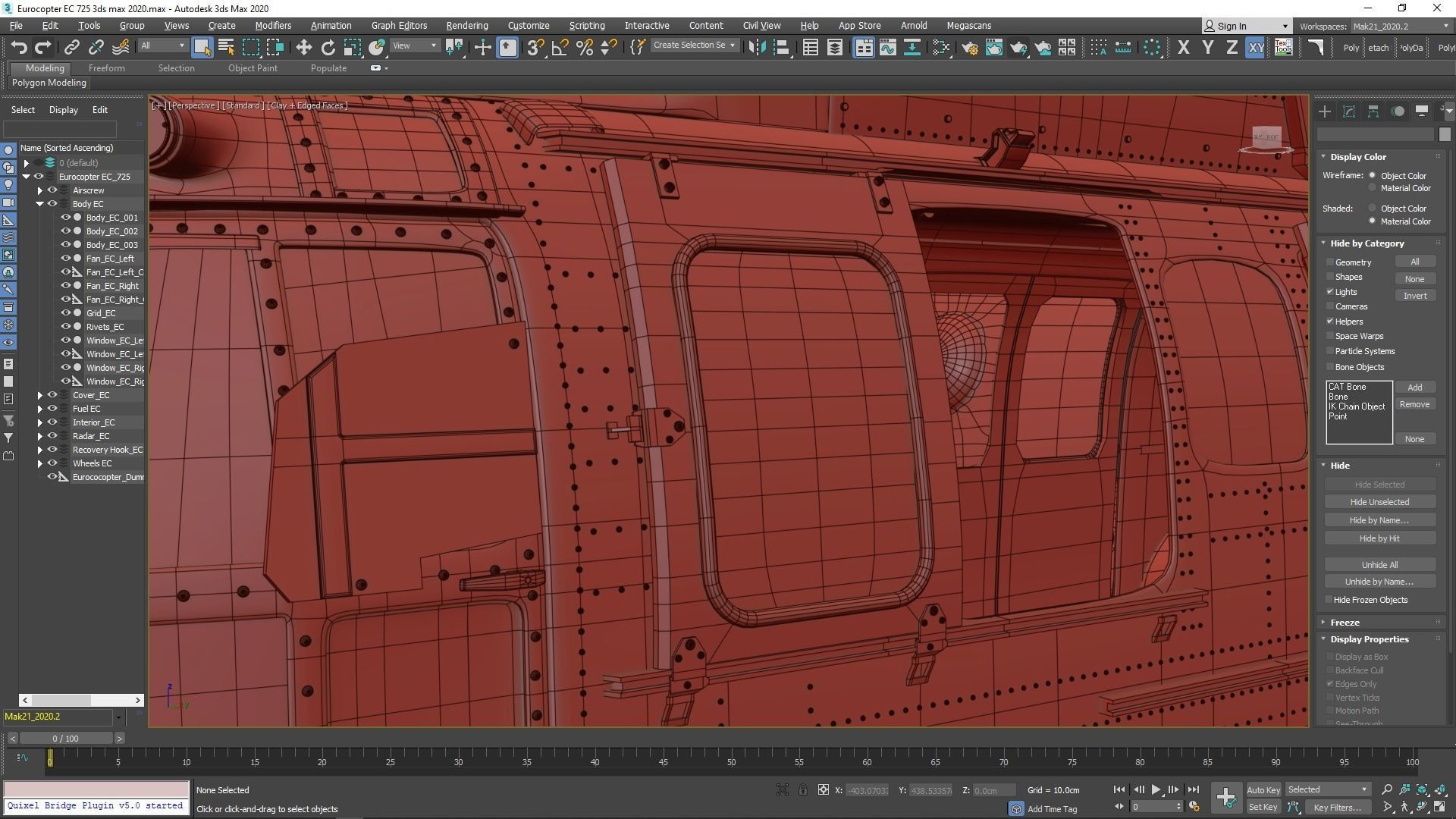1456x819 pixels.
Task: Select Shaded Object Color radio button
Action: [x=1372, y=208]
